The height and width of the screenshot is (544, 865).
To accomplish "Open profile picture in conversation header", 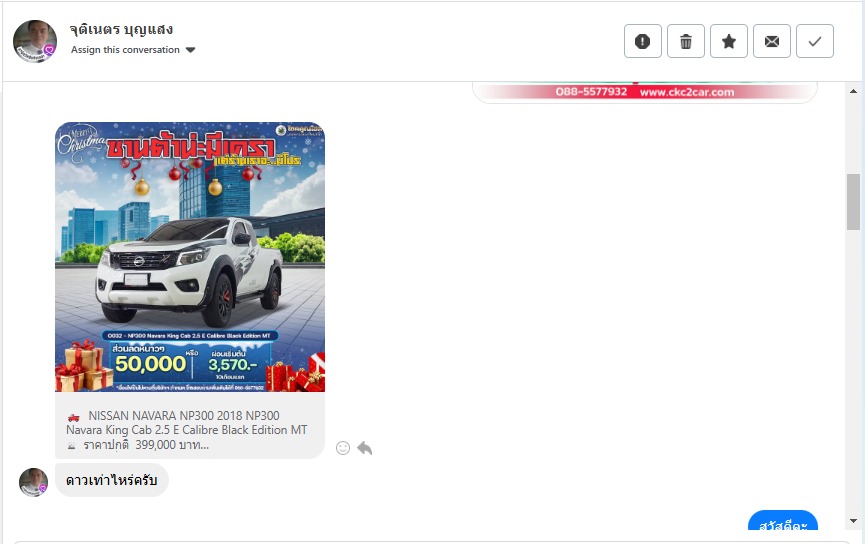I will click(35, 41).
